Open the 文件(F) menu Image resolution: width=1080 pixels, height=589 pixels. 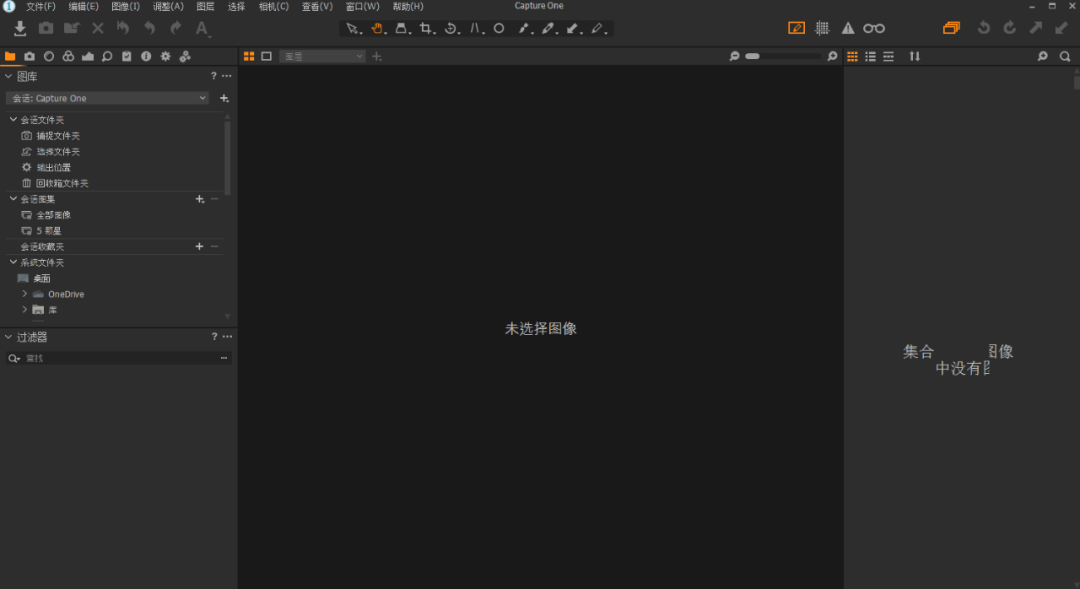pos(41,6)
